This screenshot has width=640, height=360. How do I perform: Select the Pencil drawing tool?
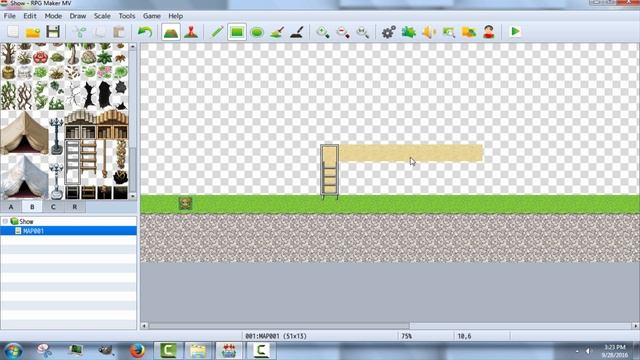[x=217, y=32]
